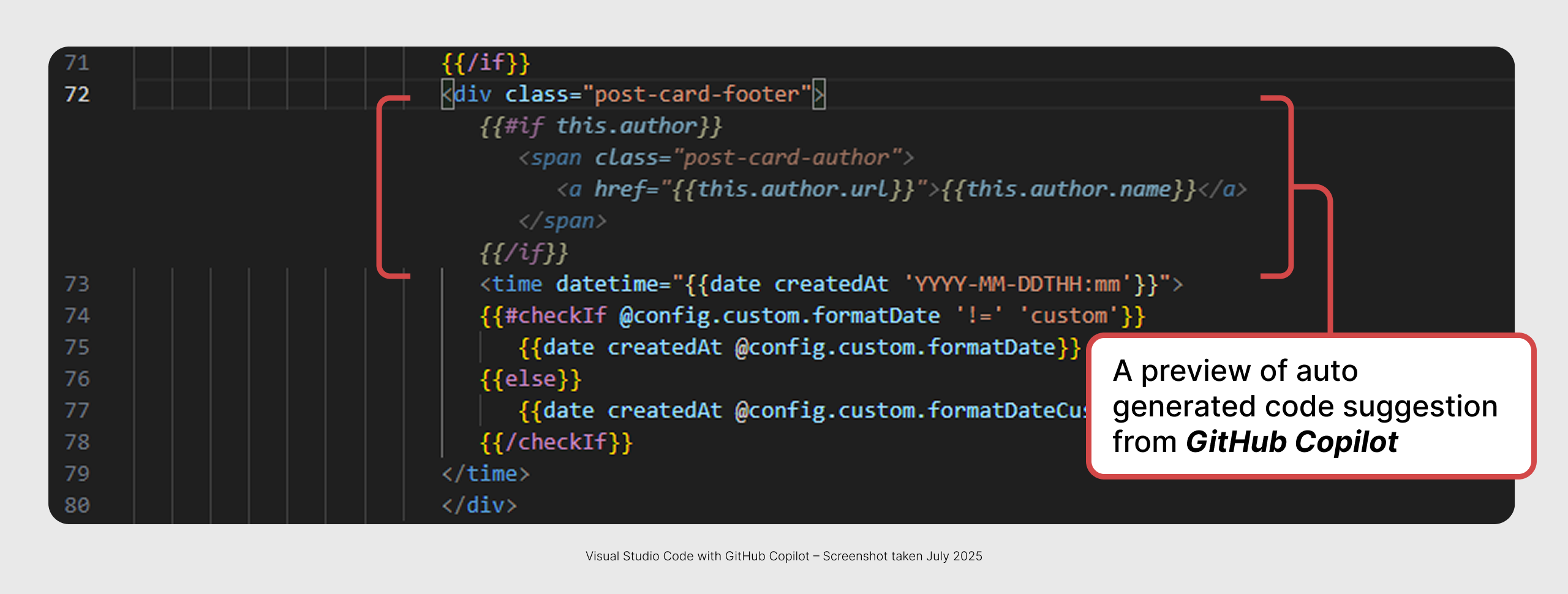Image resolution: width=1568 pixels, height=594 pixels.
Task: Click line number 79 in the gutter
Action: tap(77, 474)
